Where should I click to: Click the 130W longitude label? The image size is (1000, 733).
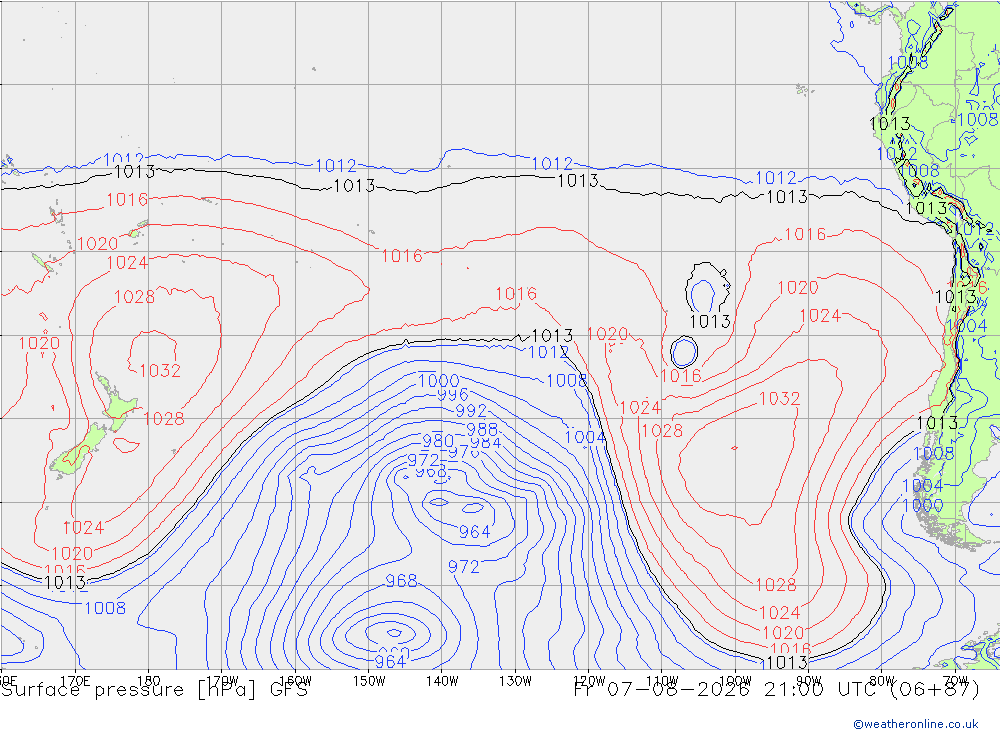coord(515,680)
